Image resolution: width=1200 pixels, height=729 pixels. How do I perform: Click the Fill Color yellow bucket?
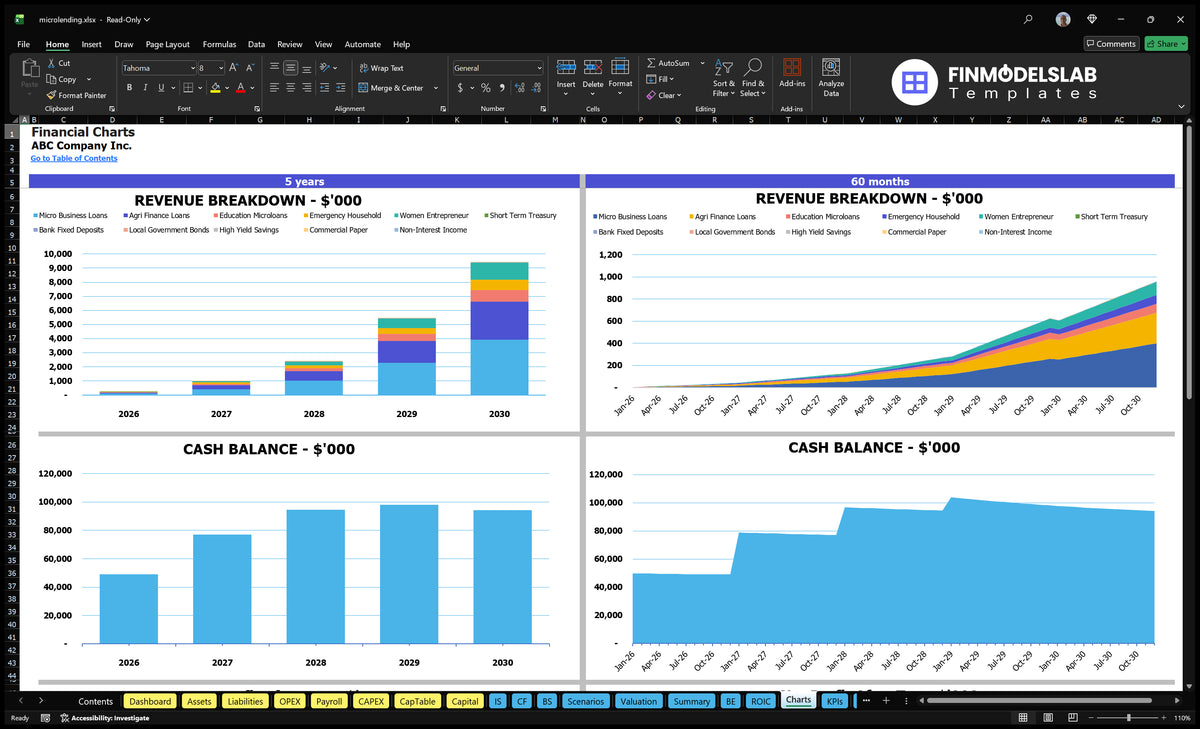pyautogui.click(x=214, y=88)
